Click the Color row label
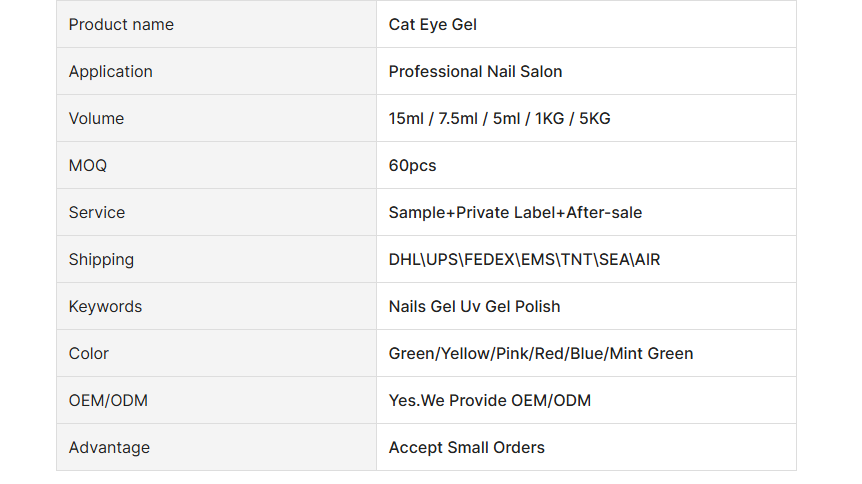Viewport: 862px width, 484px height. coord(89,354)
